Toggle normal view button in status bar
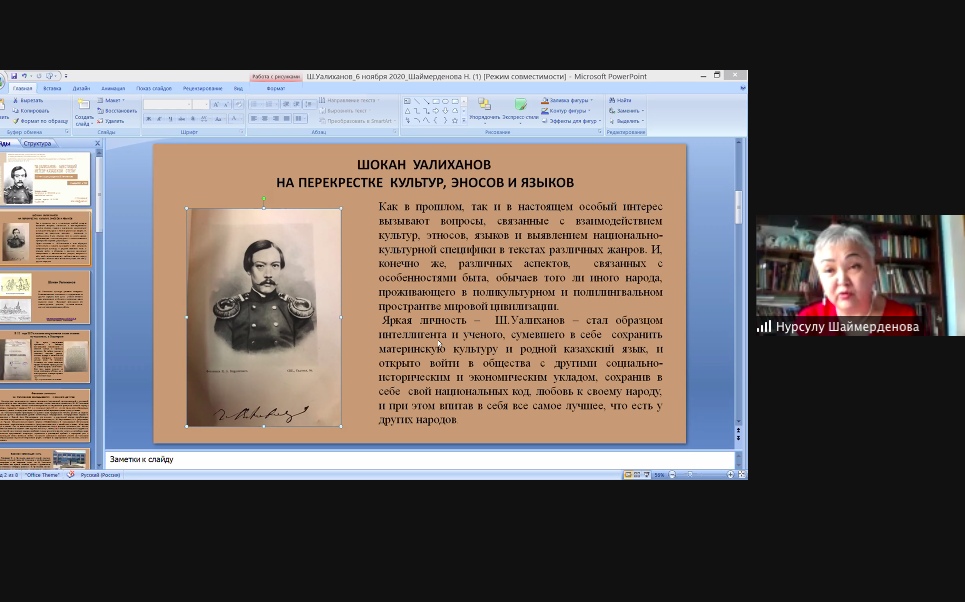The image size is (965, 602). pyautogui.click(x=625, y=475)
